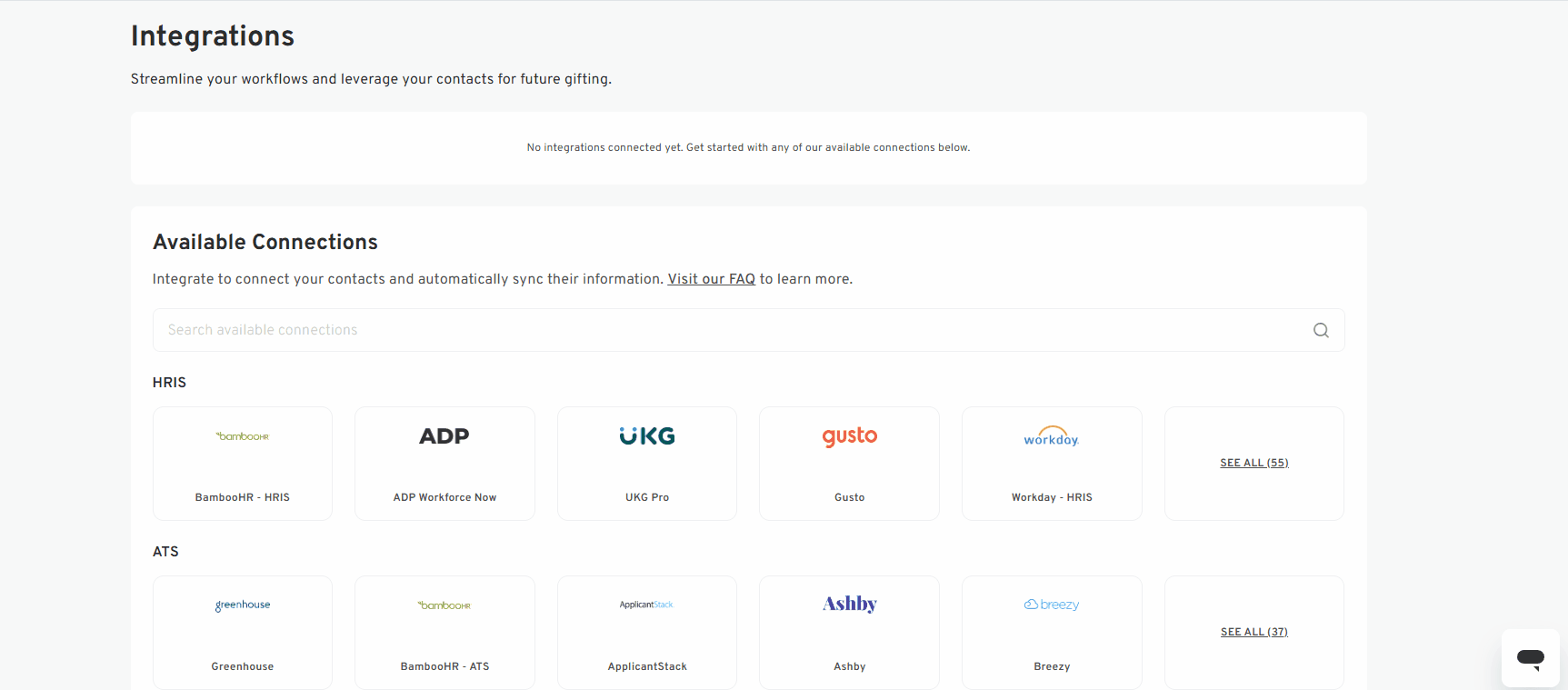Open the Visit our FAQ link
The image size is (1568, 690).
(x=712, y=279)
